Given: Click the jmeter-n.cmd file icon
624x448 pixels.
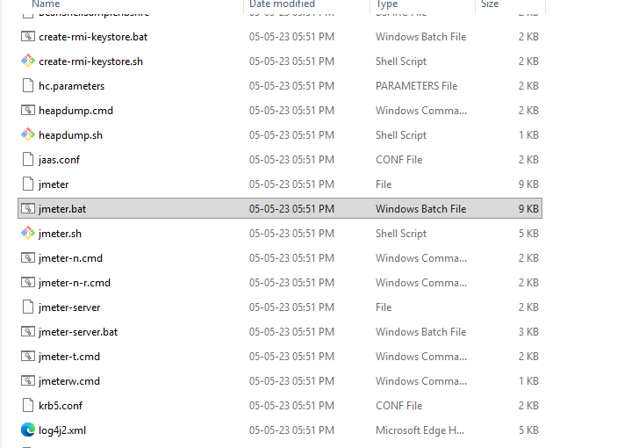Looking at the screenshot, I should coord(28,258).
